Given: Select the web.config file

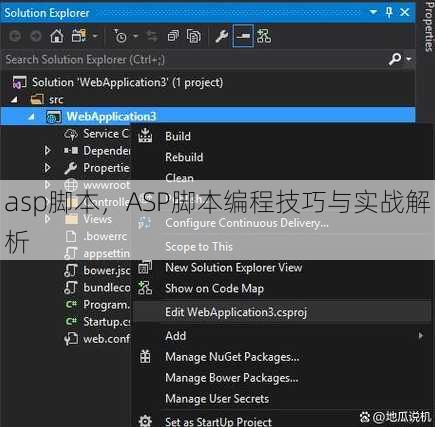Looking at the screenshot, I should click(106, 339).
